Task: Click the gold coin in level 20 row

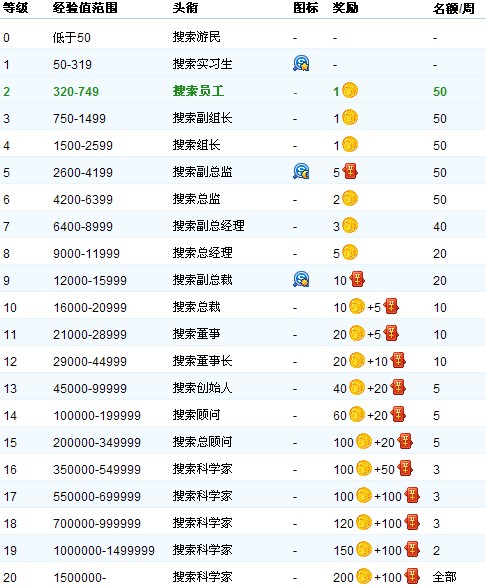Action: pos(364,576)
